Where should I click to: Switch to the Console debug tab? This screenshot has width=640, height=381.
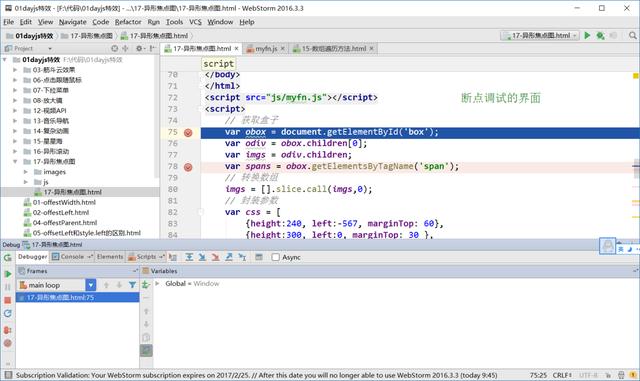72,256
